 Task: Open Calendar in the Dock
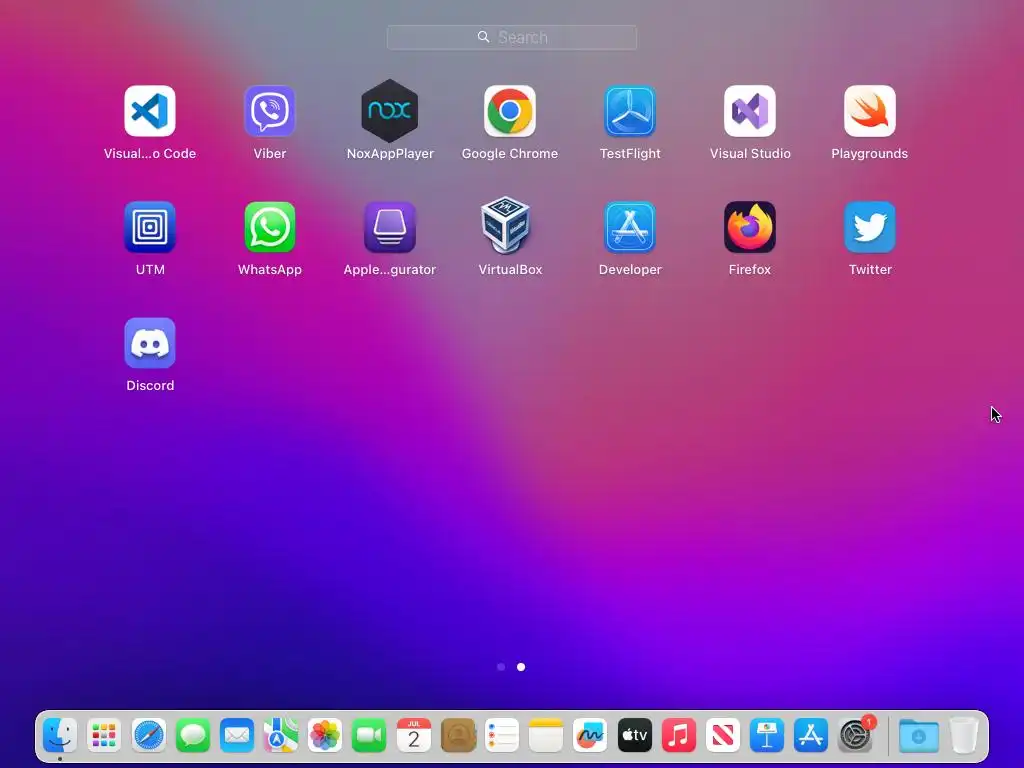(x=413, y=735)
